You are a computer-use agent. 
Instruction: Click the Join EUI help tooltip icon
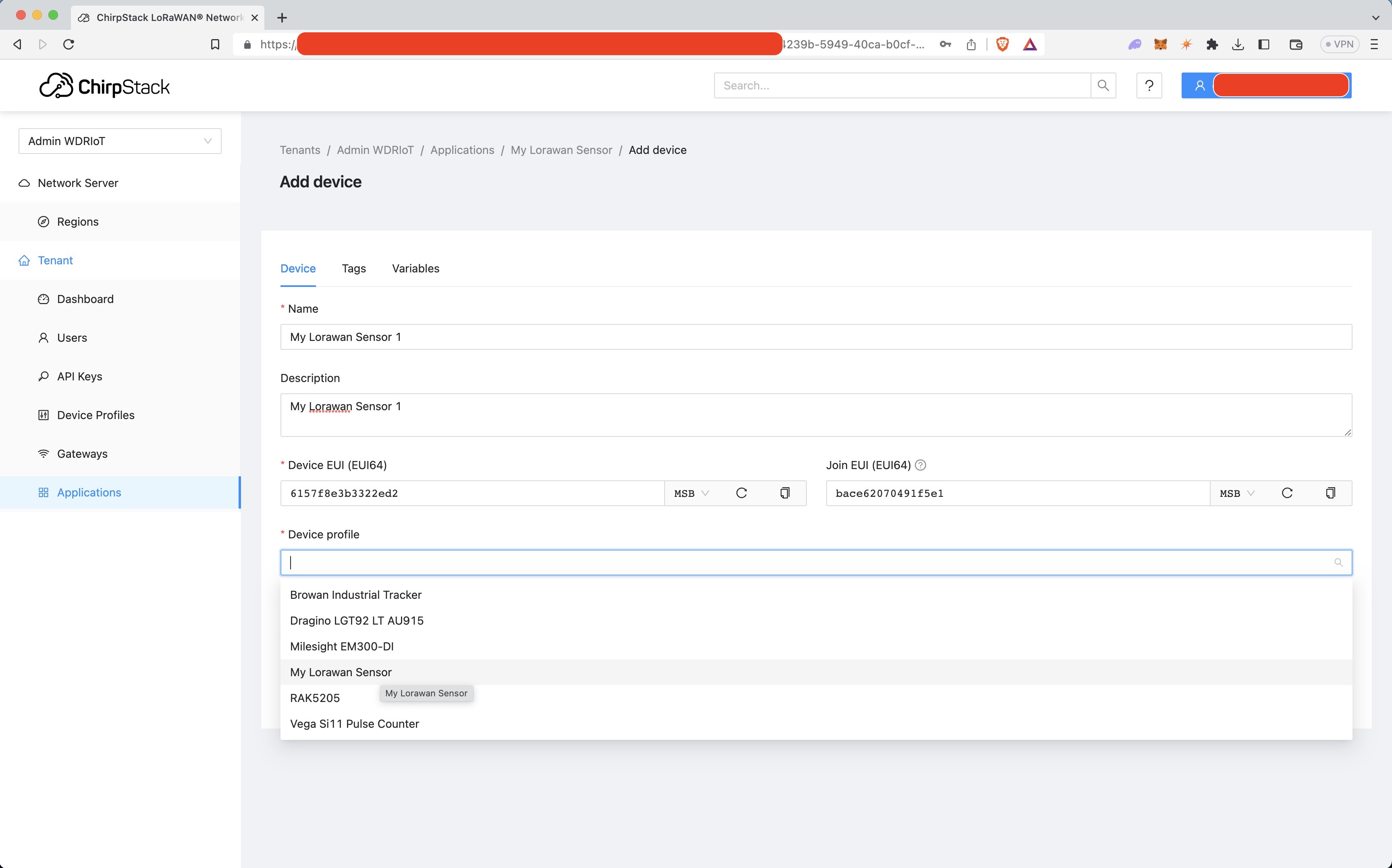920,465
